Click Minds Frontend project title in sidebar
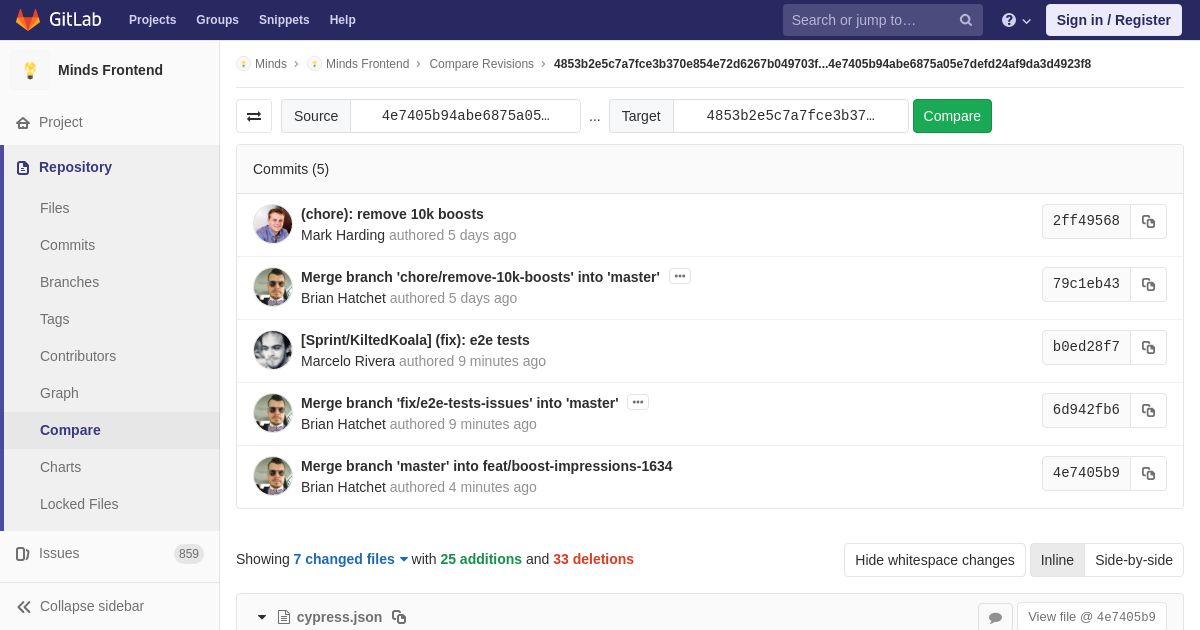1200x630 pixels. point(110,70)
